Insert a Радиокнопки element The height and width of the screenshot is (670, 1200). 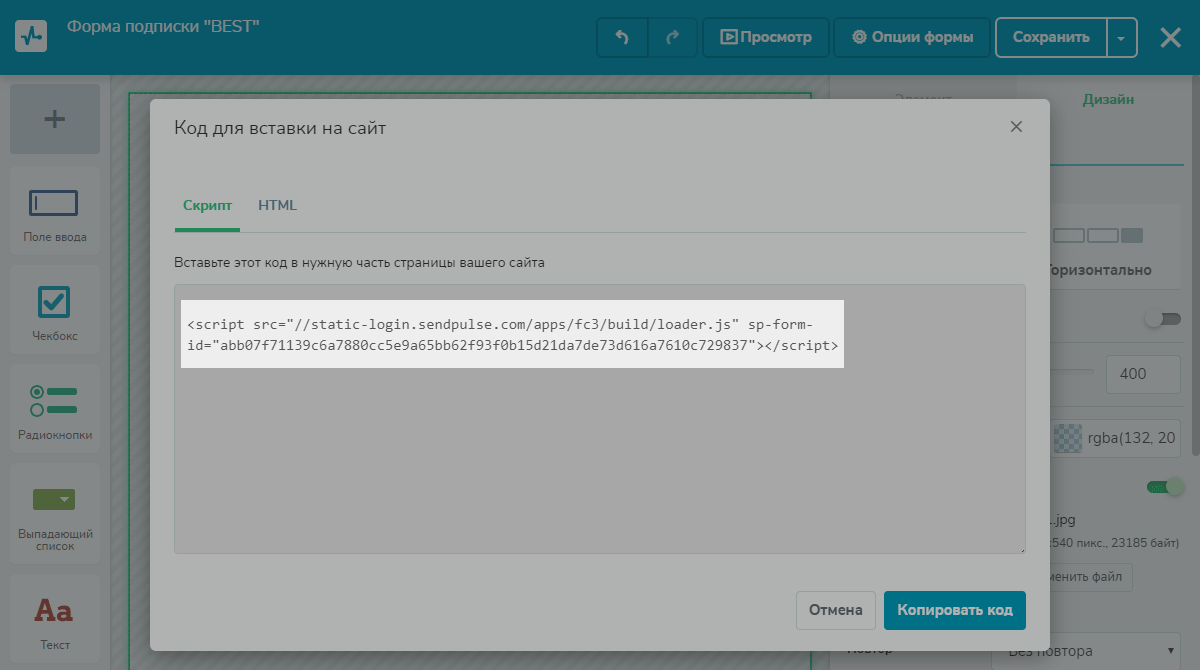coord(55,411)
